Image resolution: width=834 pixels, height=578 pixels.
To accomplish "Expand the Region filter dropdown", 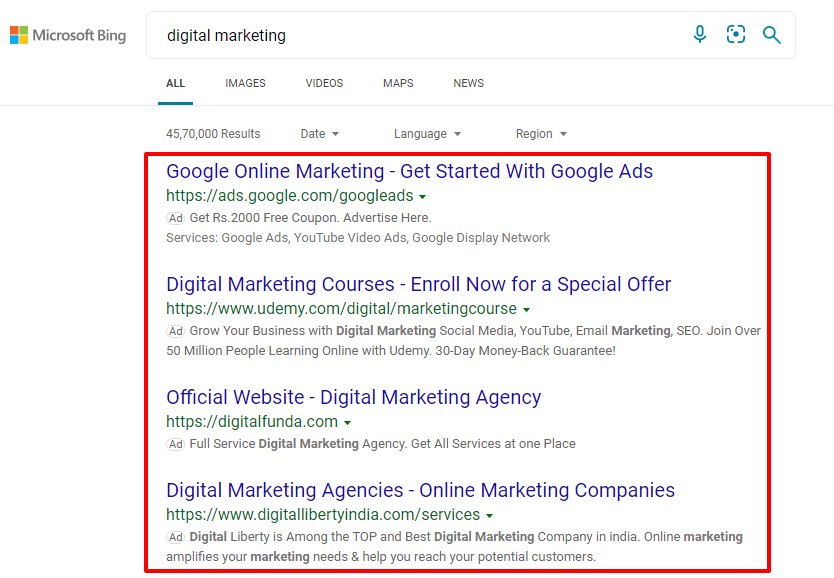I will pyautogui.click(x=541, y=134).
